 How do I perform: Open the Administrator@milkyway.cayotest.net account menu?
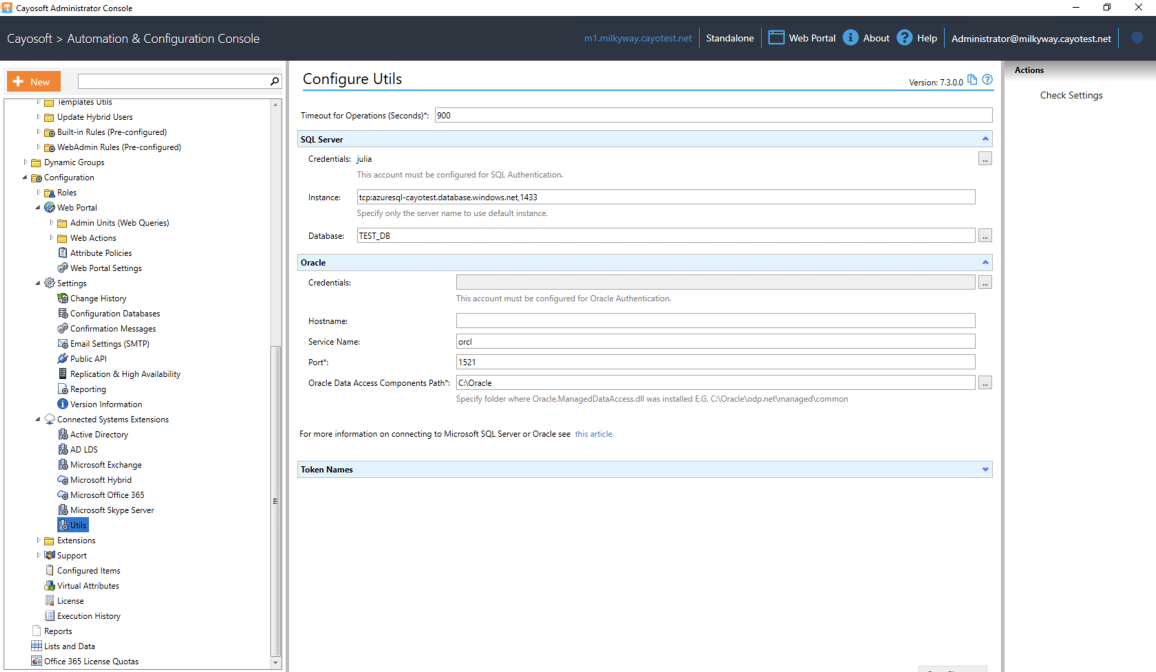point(1031,38)
